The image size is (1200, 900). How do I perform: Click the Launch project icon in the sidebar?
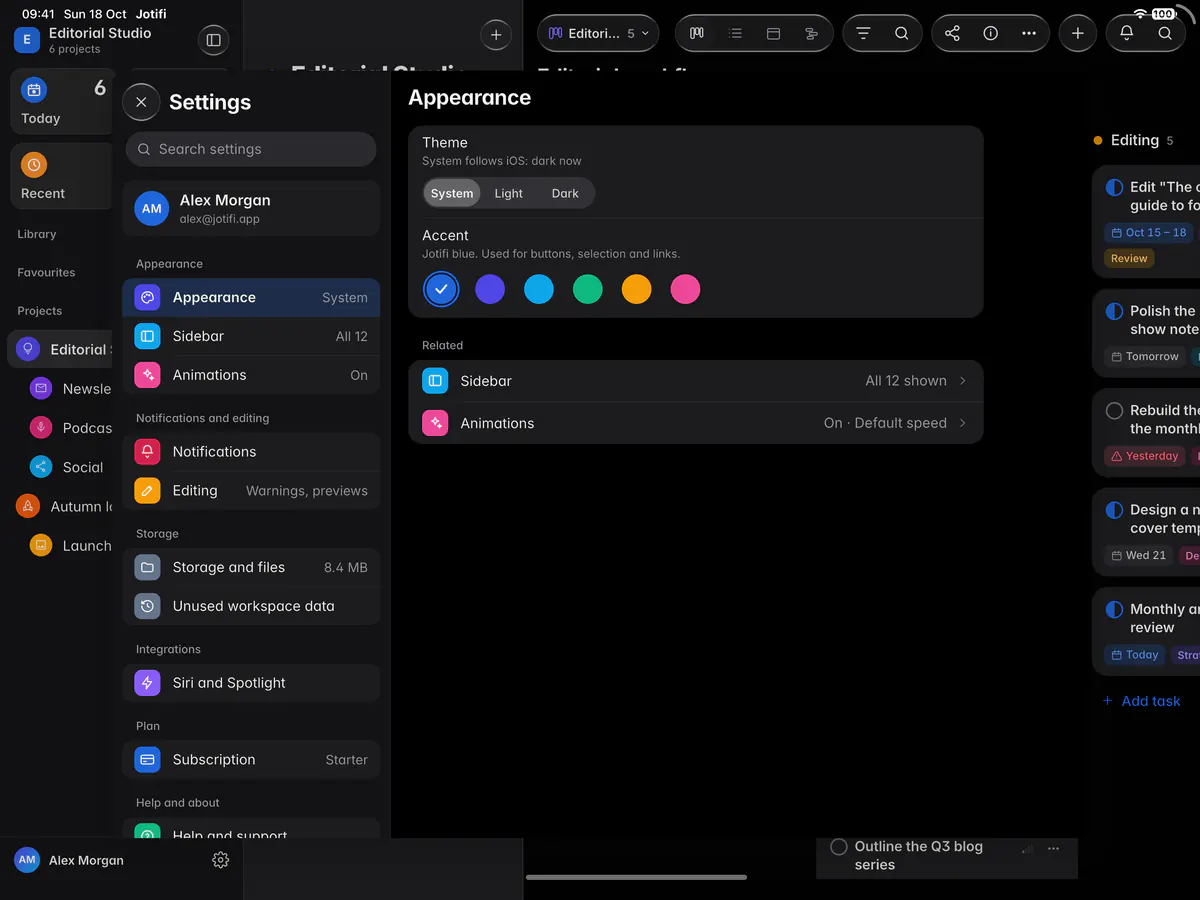pos(41,545)
